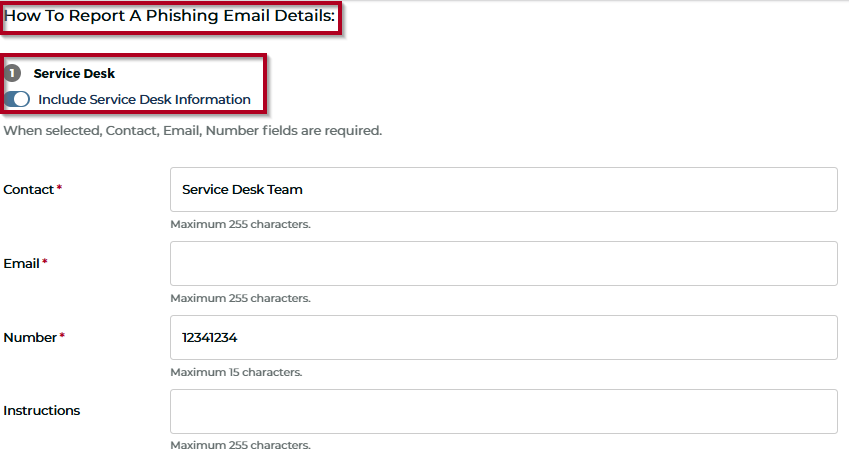Screen dimensions: 849x454
Task: Click the step 1 number badge
Action: coord(12,73)
